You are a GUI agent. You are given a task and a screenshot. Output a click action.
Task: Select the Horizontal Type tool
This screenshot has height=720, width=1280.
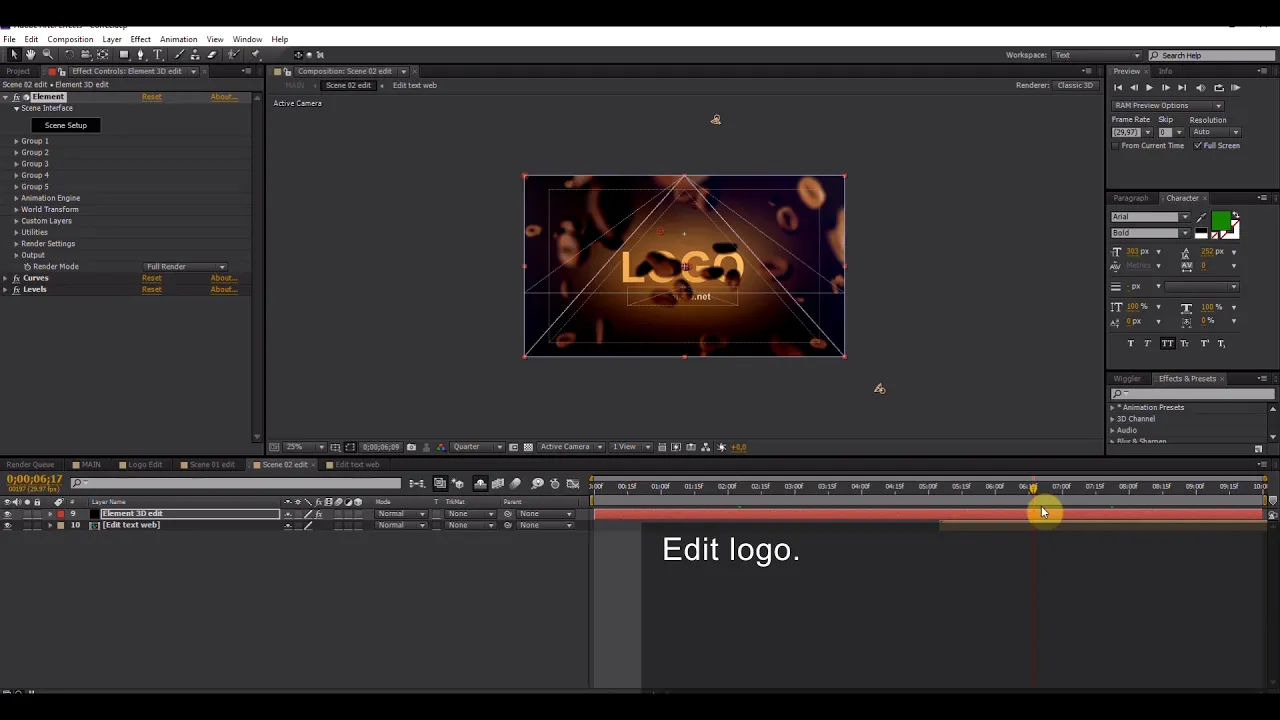click(157, 54)
